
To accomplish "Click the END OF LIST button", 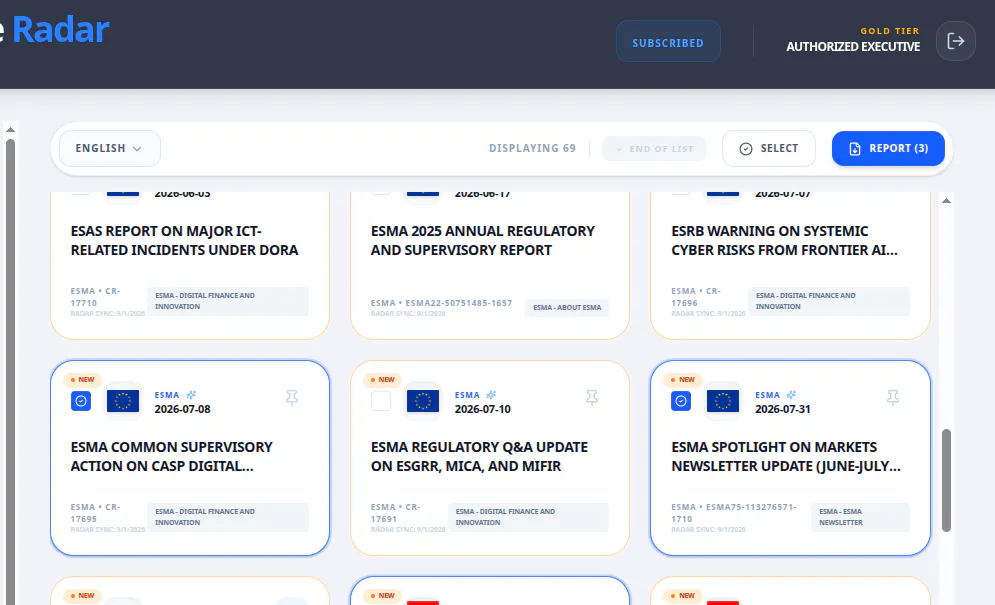I will pyautogui.click(x=654, y=149).
